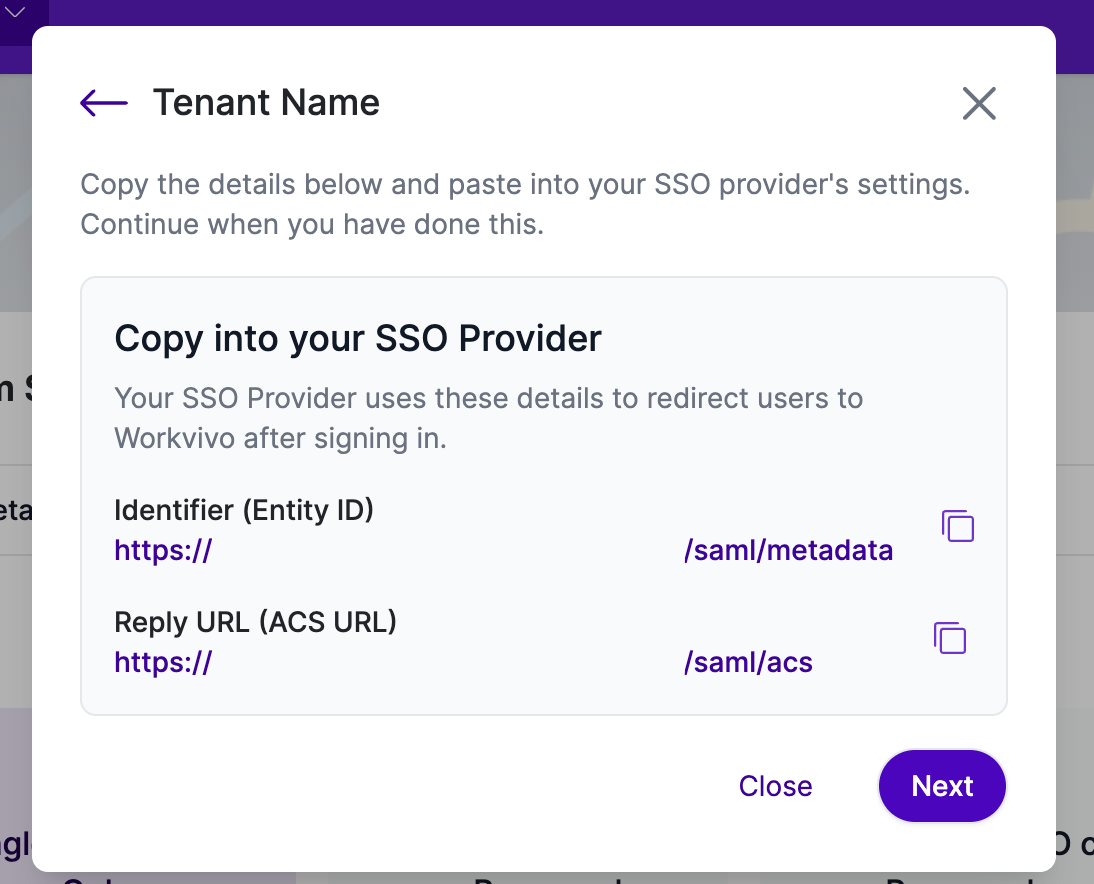The image size is (1094, 884).
Task: Copy the Reply URL (ACS URL)
Action: pos(950,638)
